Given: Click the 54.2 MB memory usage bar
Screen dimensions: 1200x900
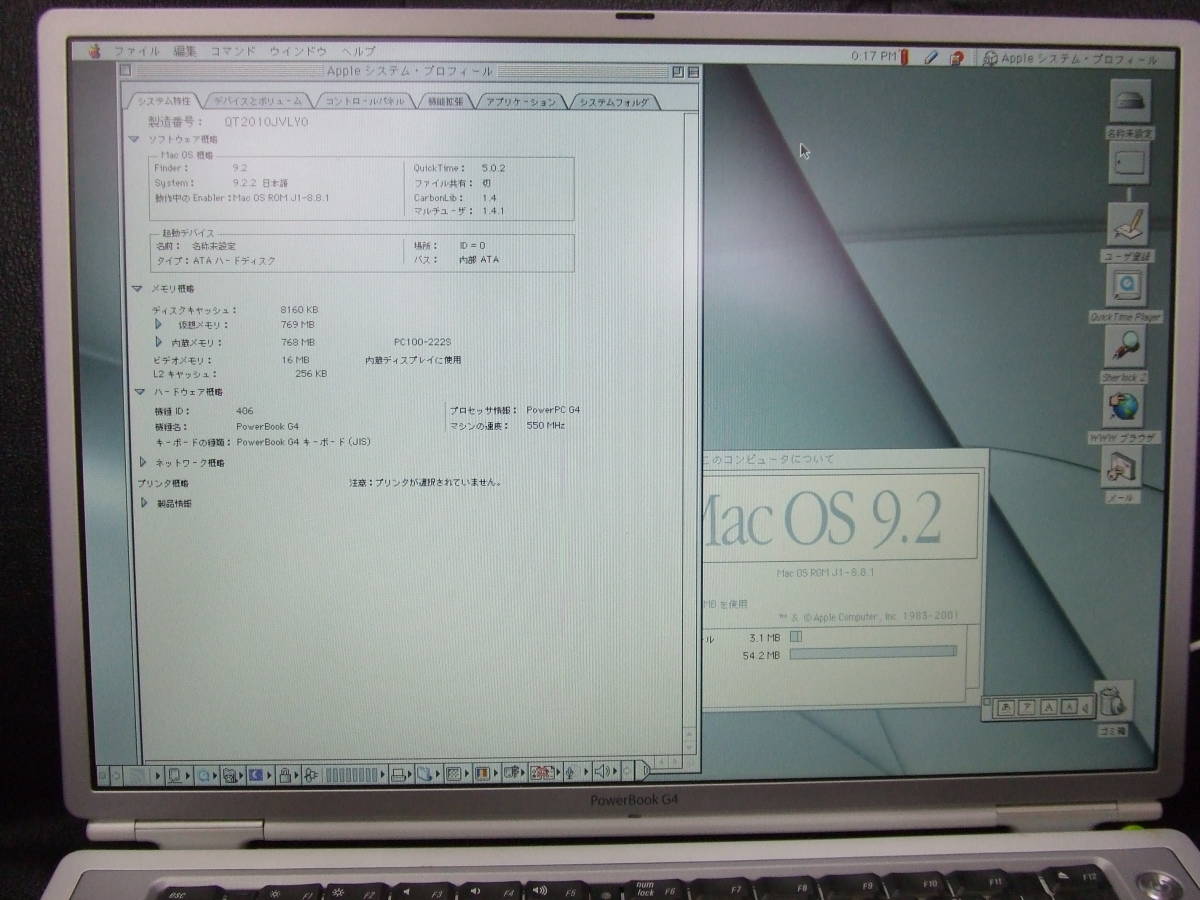Looking at the screenshot, I should coord(872,652).
